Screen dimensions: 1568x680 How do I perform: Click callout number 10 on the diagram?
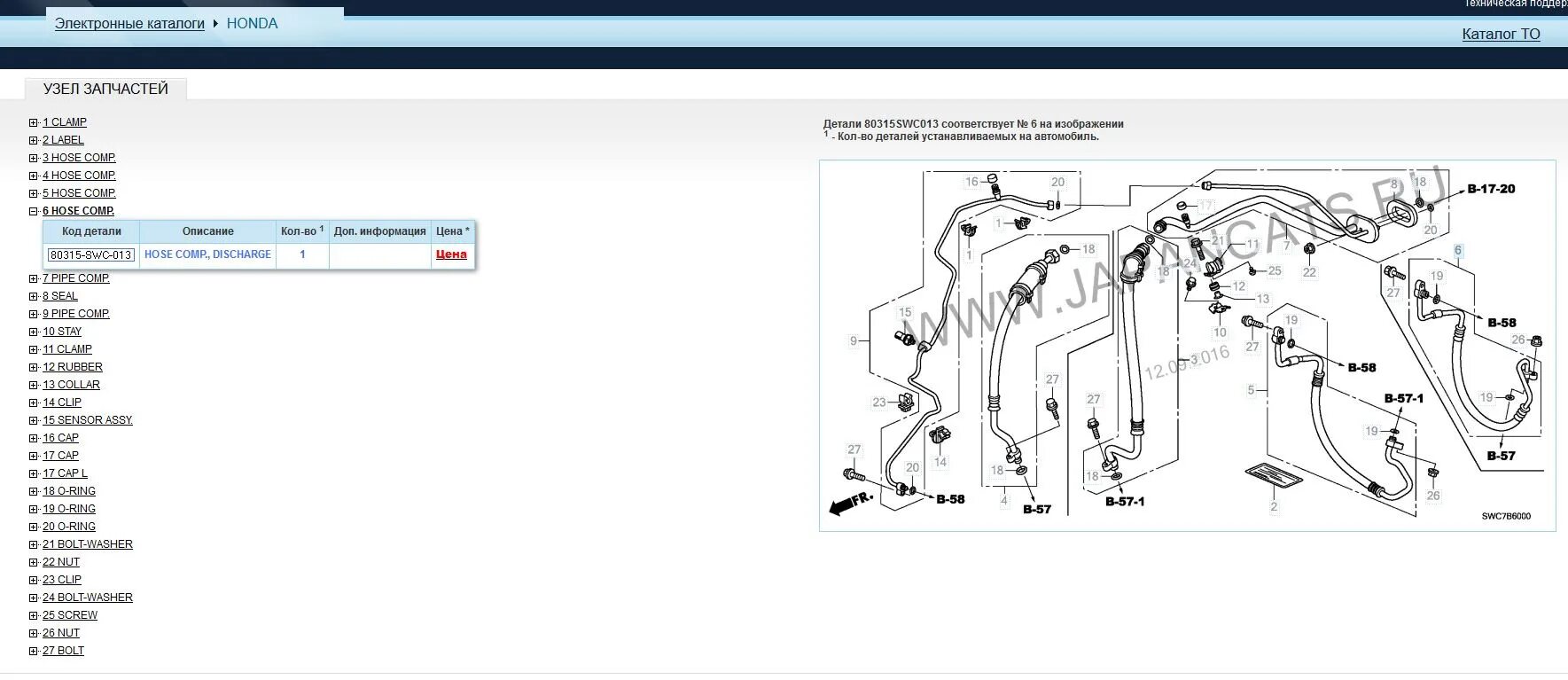(1220, 332)
